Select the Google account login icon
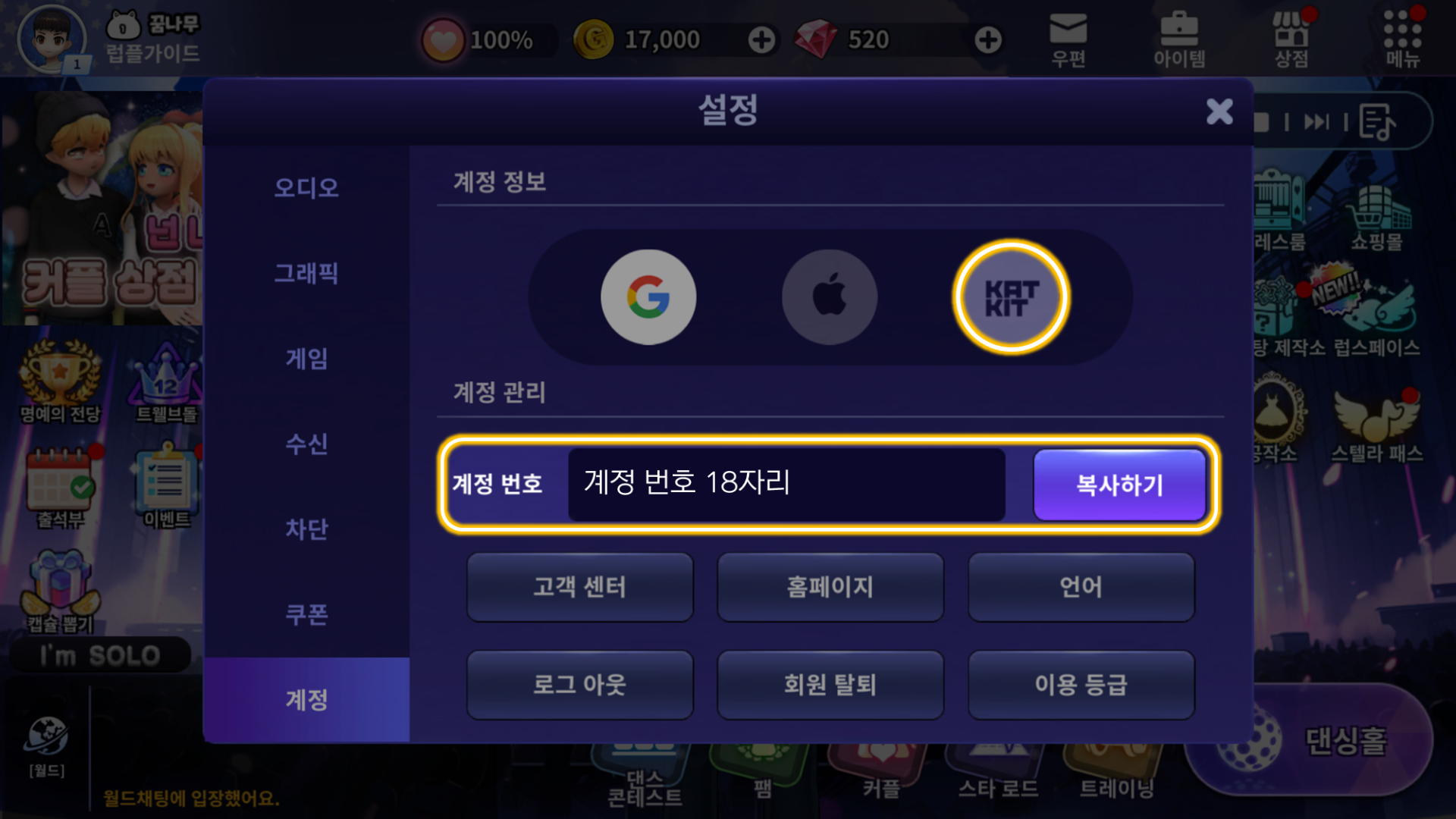The image size is (1456, 819). [648, 297]
